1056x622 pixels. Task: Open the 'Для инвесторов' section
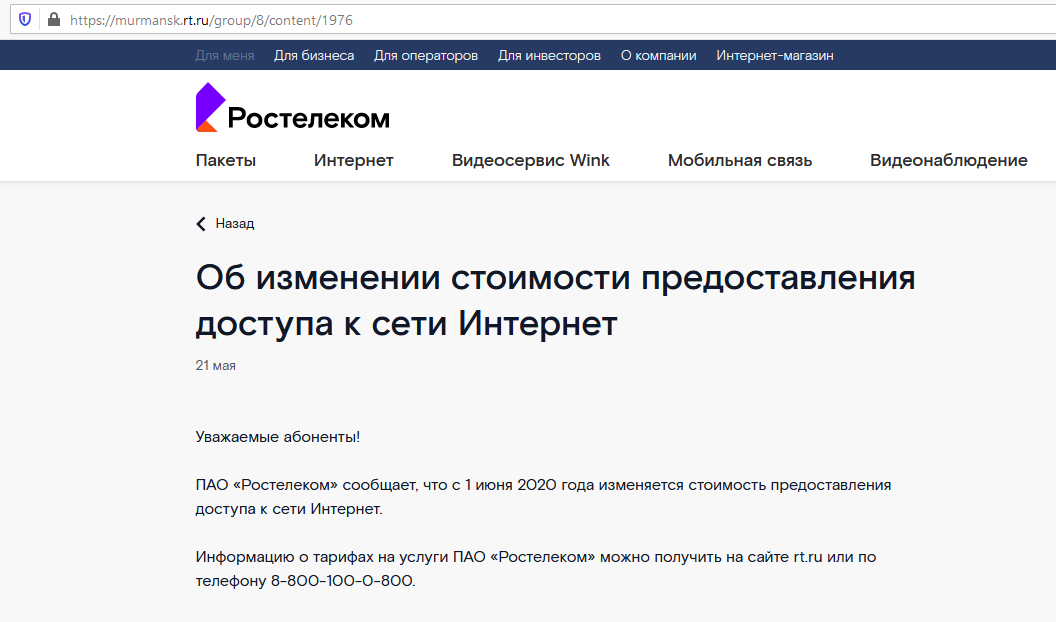549,55
